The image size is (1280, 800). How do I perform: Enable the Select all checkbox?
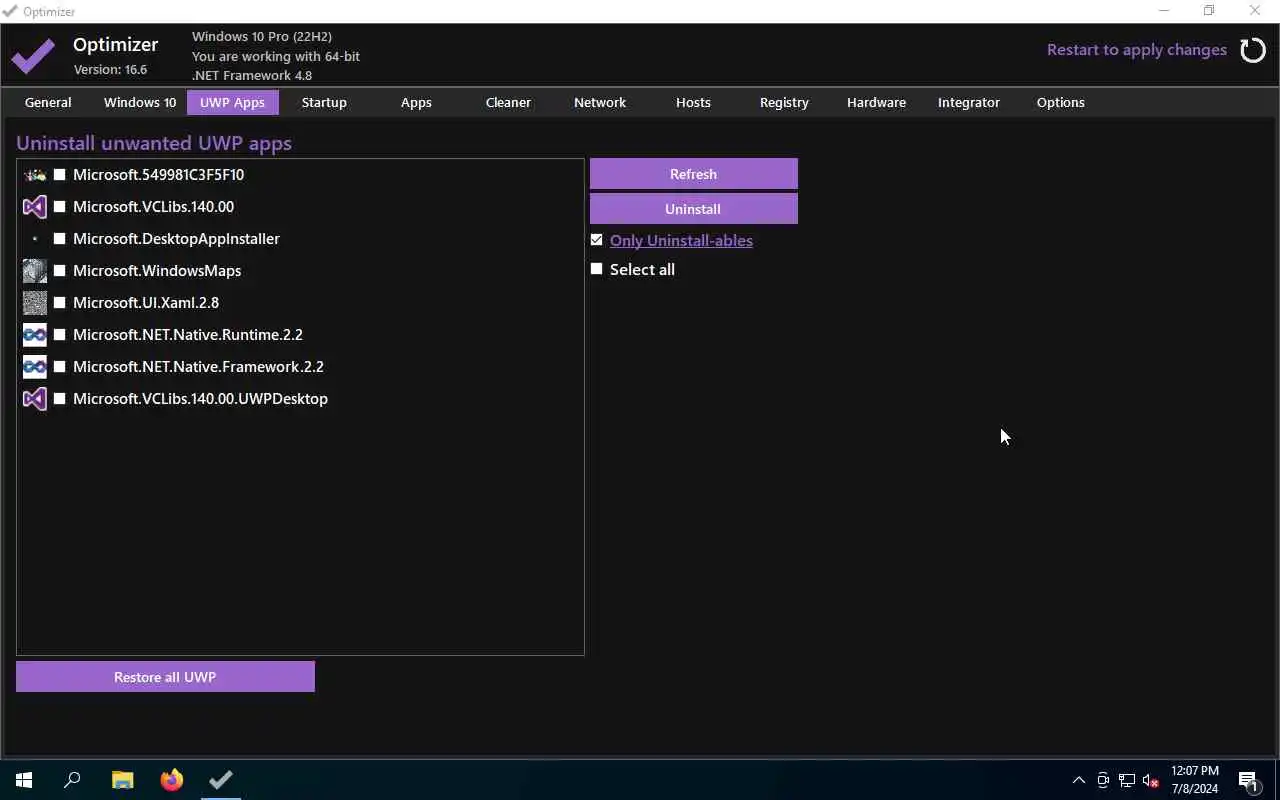point(597,269)
